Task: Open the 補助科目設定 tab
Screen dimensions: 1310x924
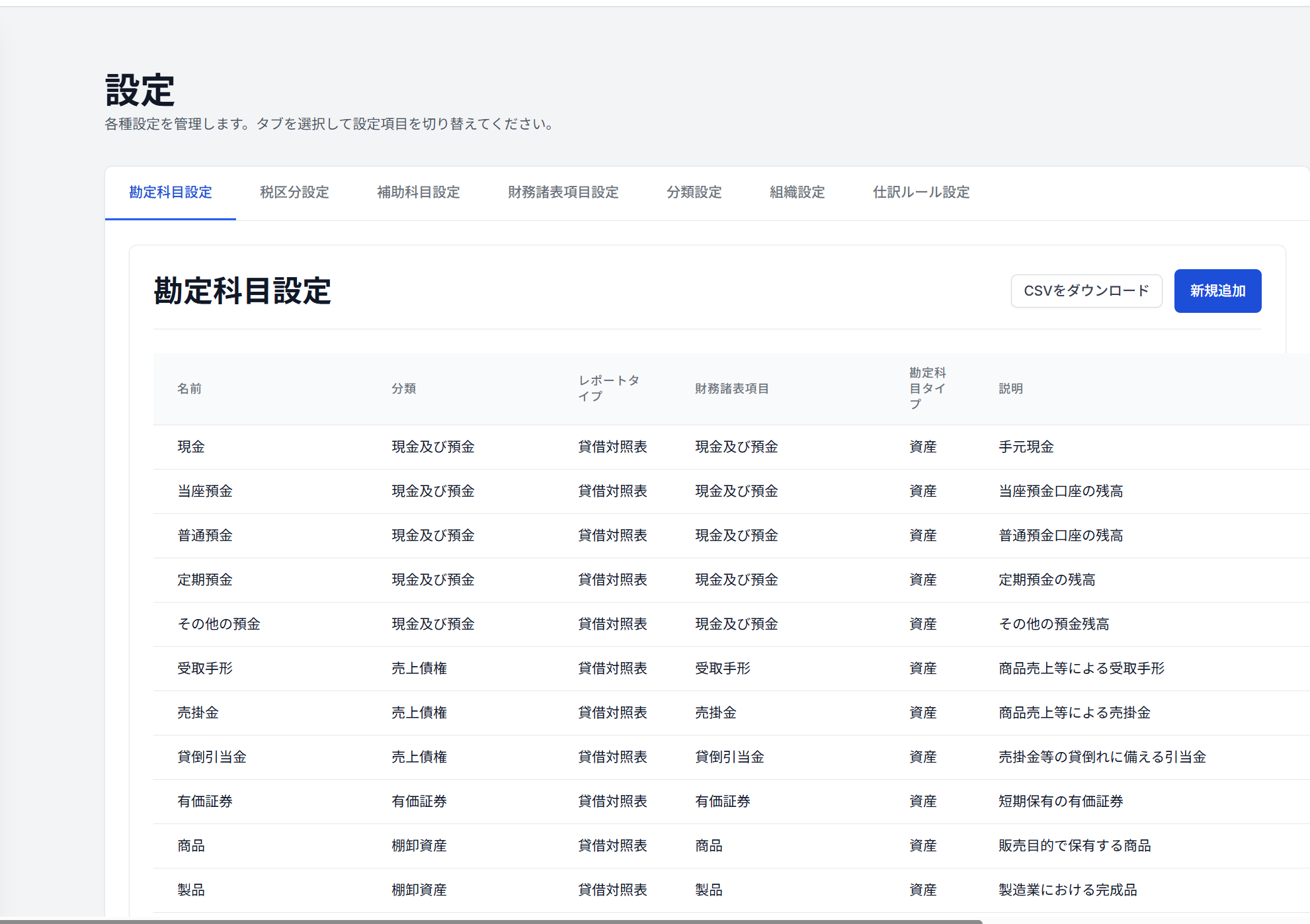Action: click(x=418, y=192)
